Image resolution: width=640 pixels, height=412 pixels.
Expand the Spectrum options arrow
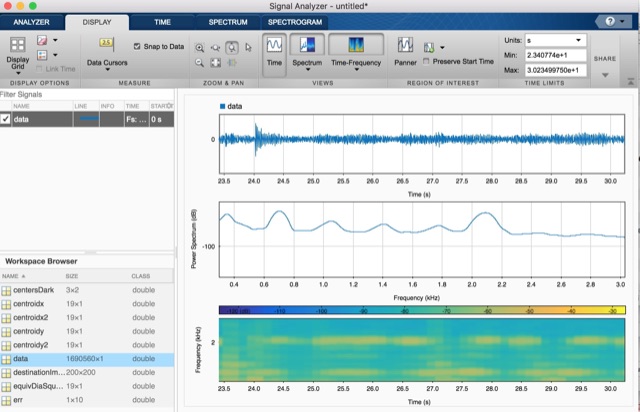coord(308,70)
